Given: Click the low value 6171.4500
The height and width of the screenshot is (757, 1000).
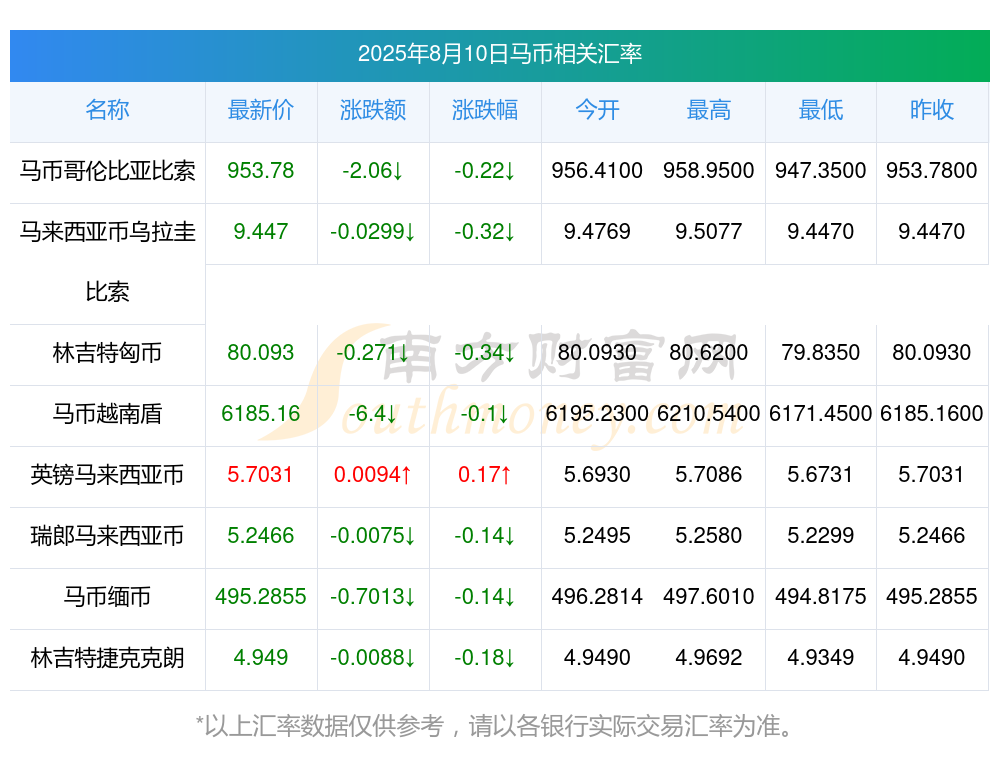Looking at the screenshot, I should [x=821, y=414].
